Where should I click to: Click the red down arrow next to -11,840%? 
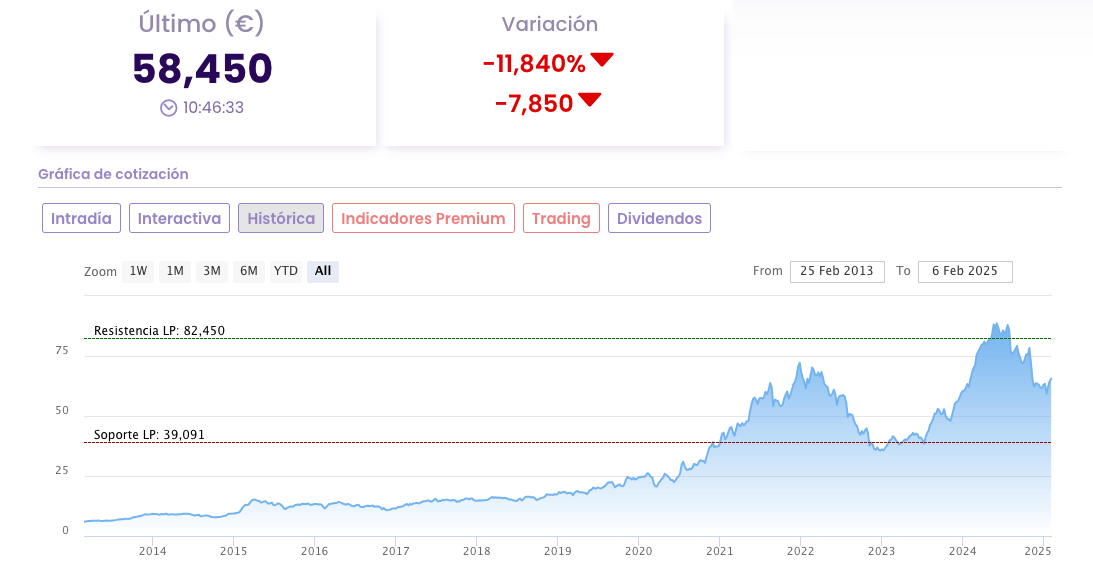click(602, 60)
